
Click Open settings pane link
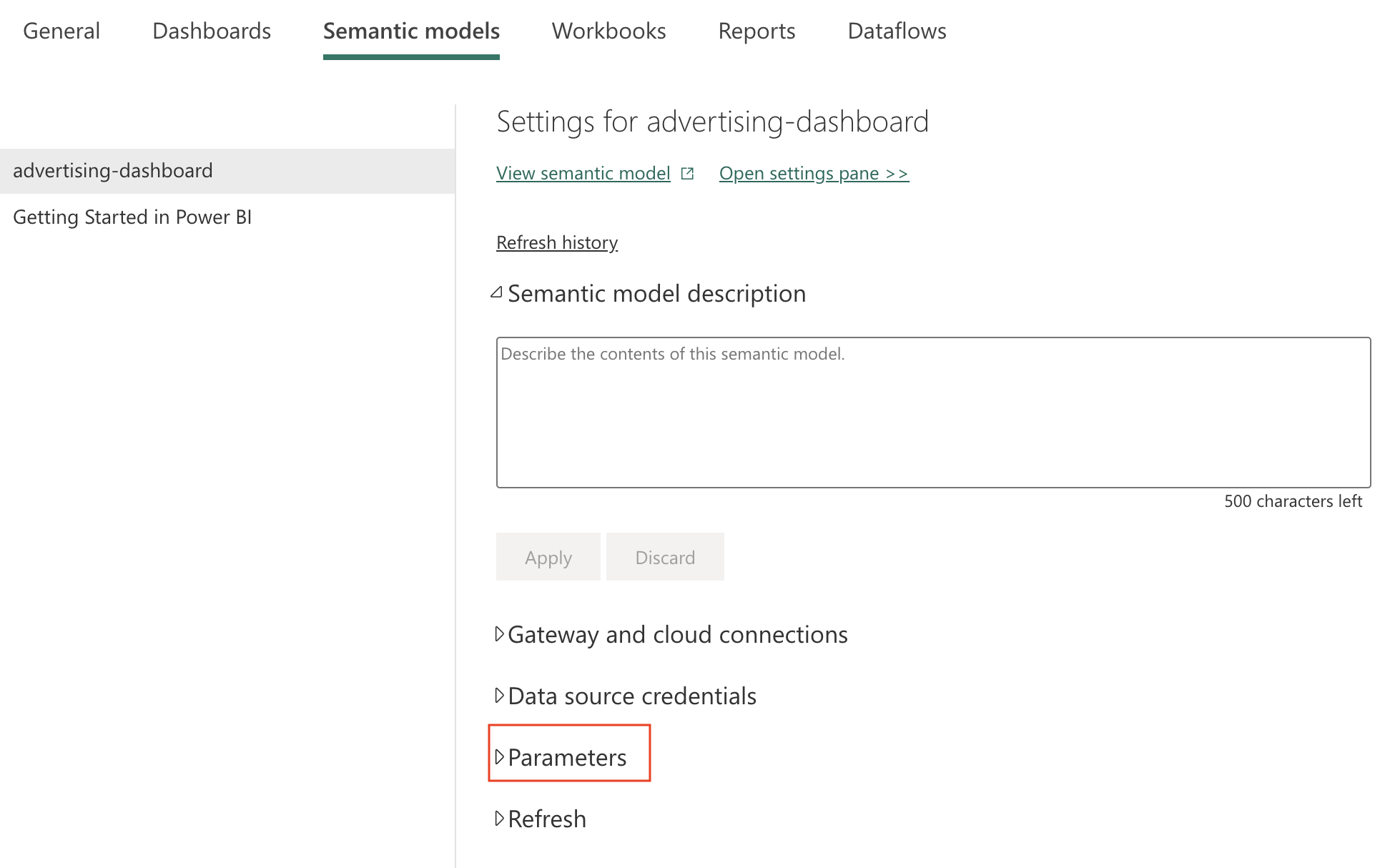pyautogui.click(x=814, y=173)
